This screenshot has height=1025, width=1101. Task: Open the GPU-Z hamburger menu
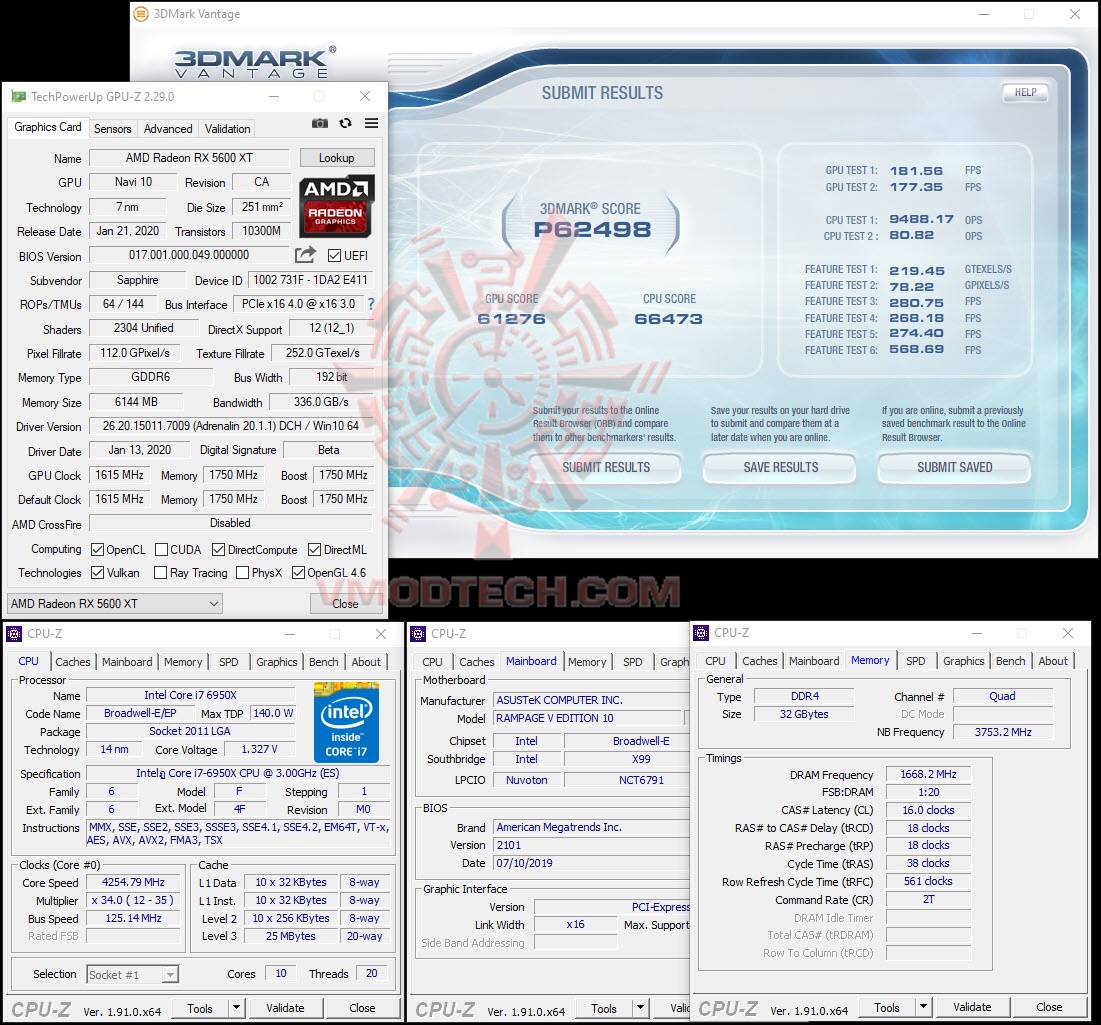click(371, 124)
